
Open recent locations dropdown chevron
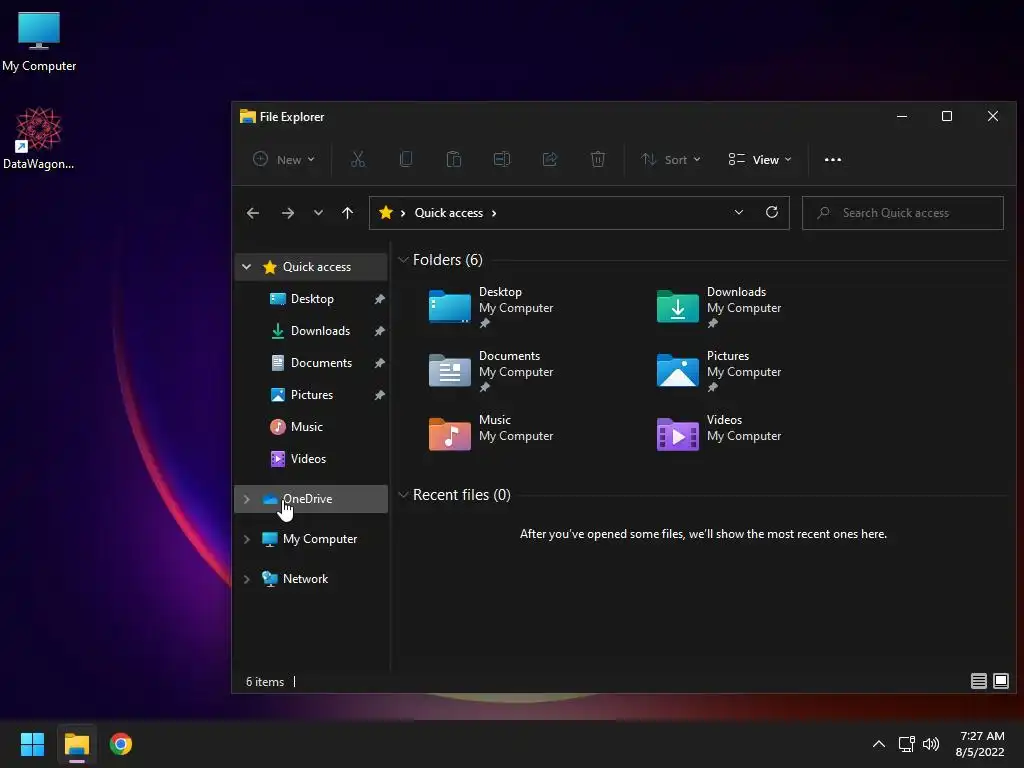tap(318, 213)
